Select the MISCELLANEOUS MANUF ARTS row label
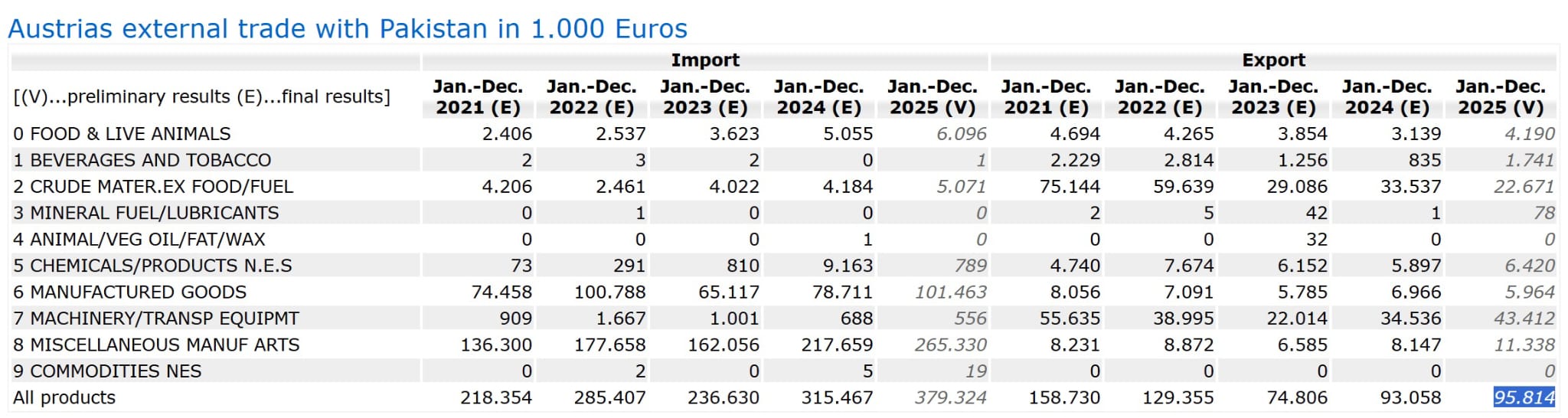Viewport: 1568px width, 418px height. (156, 345)
